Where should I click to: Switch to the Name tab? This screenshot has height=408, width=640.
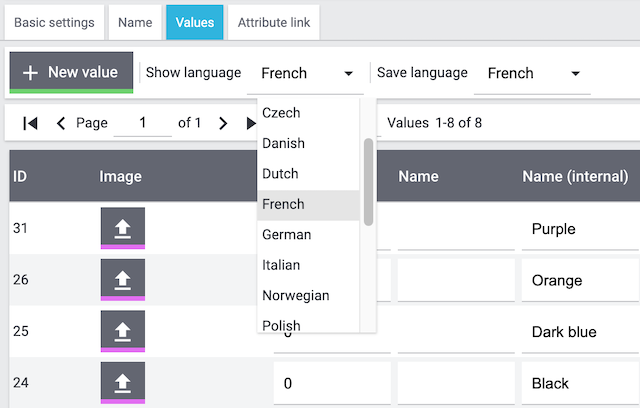135,22
